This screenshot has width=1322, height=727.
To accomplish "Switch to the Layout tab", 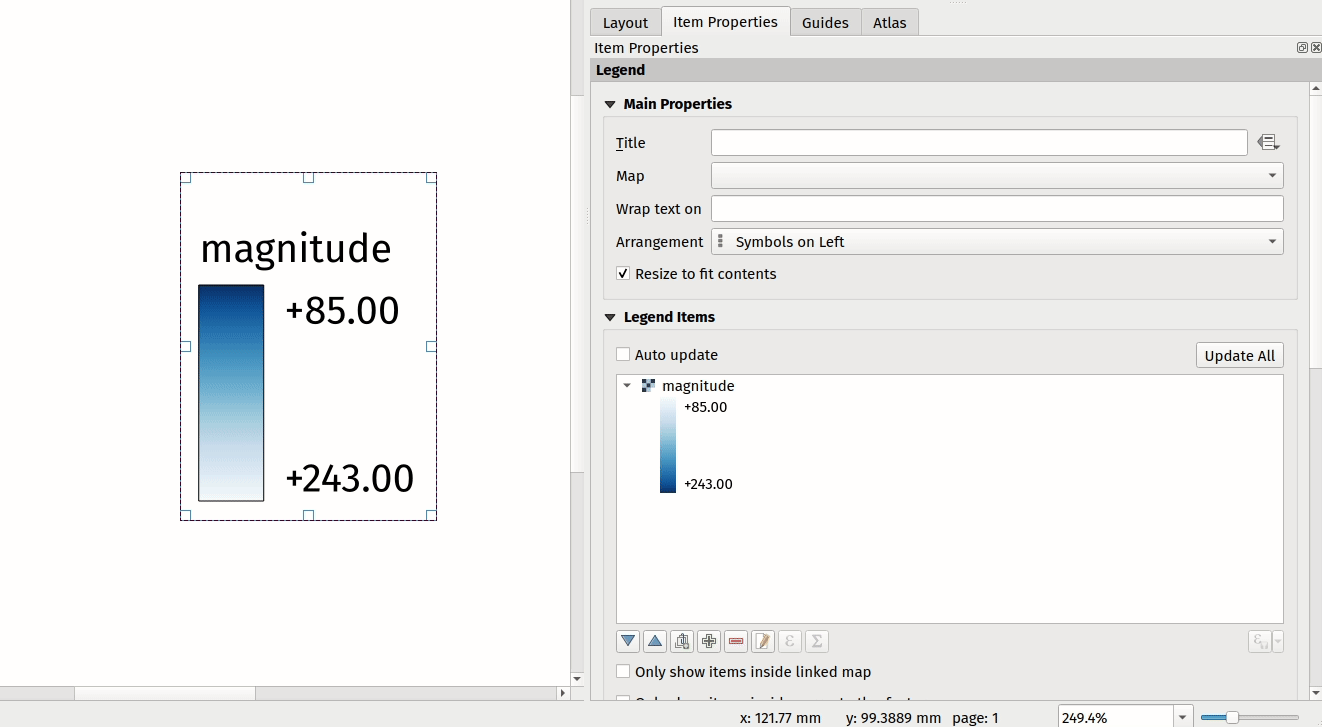I will [625, 22].
